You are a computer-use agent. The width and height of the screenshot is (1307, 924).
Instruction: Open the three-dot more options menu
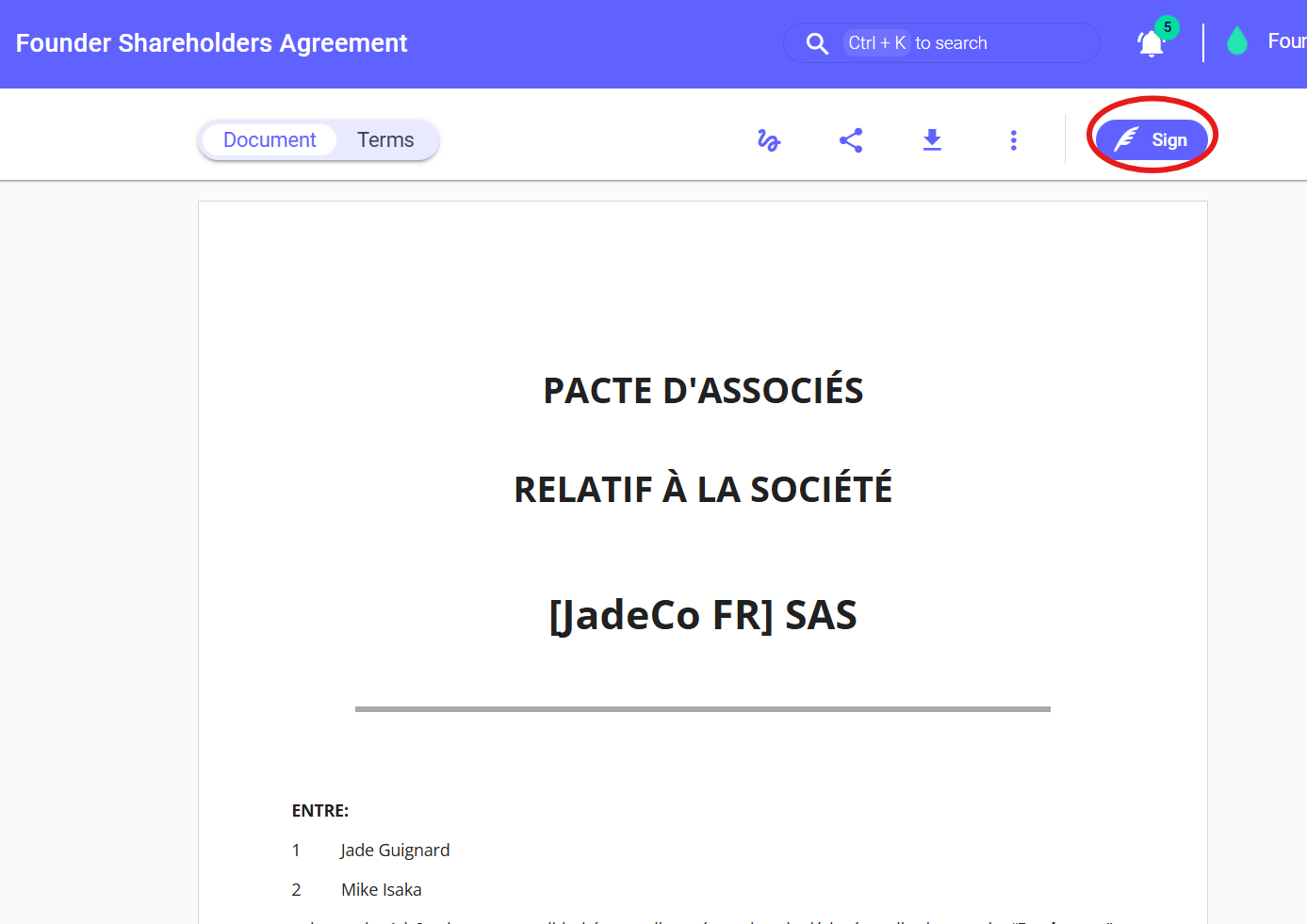click(1013, 140)
